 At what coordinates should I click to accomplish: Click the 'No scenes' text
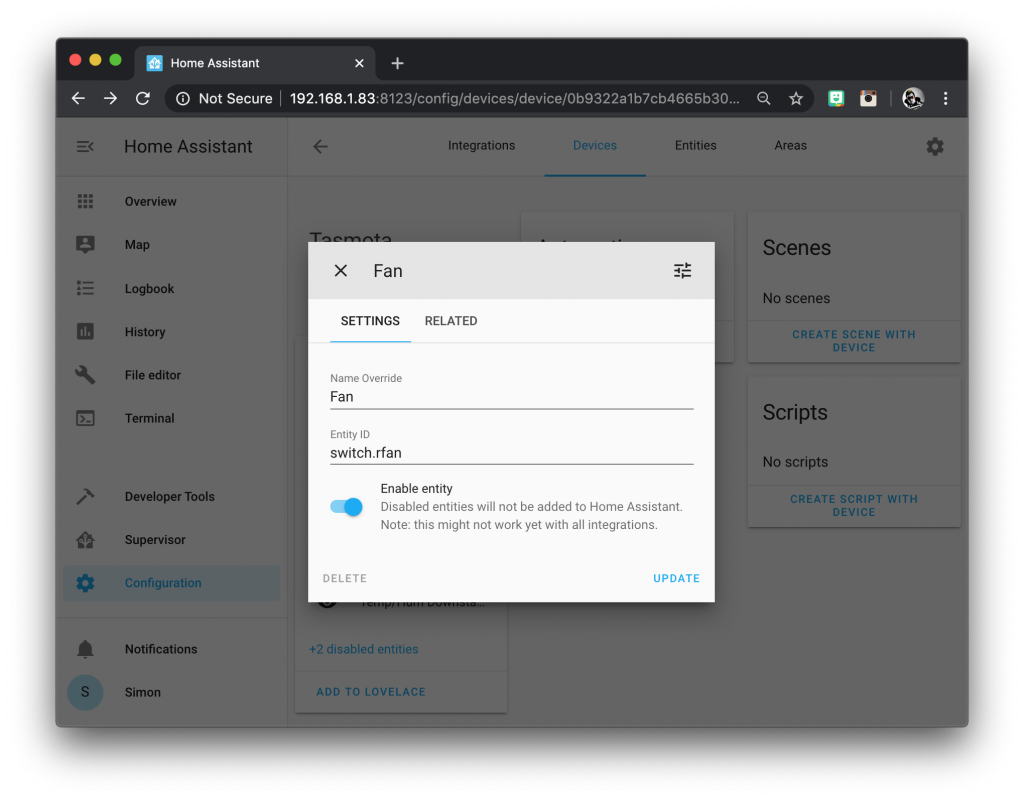[796, 298]
